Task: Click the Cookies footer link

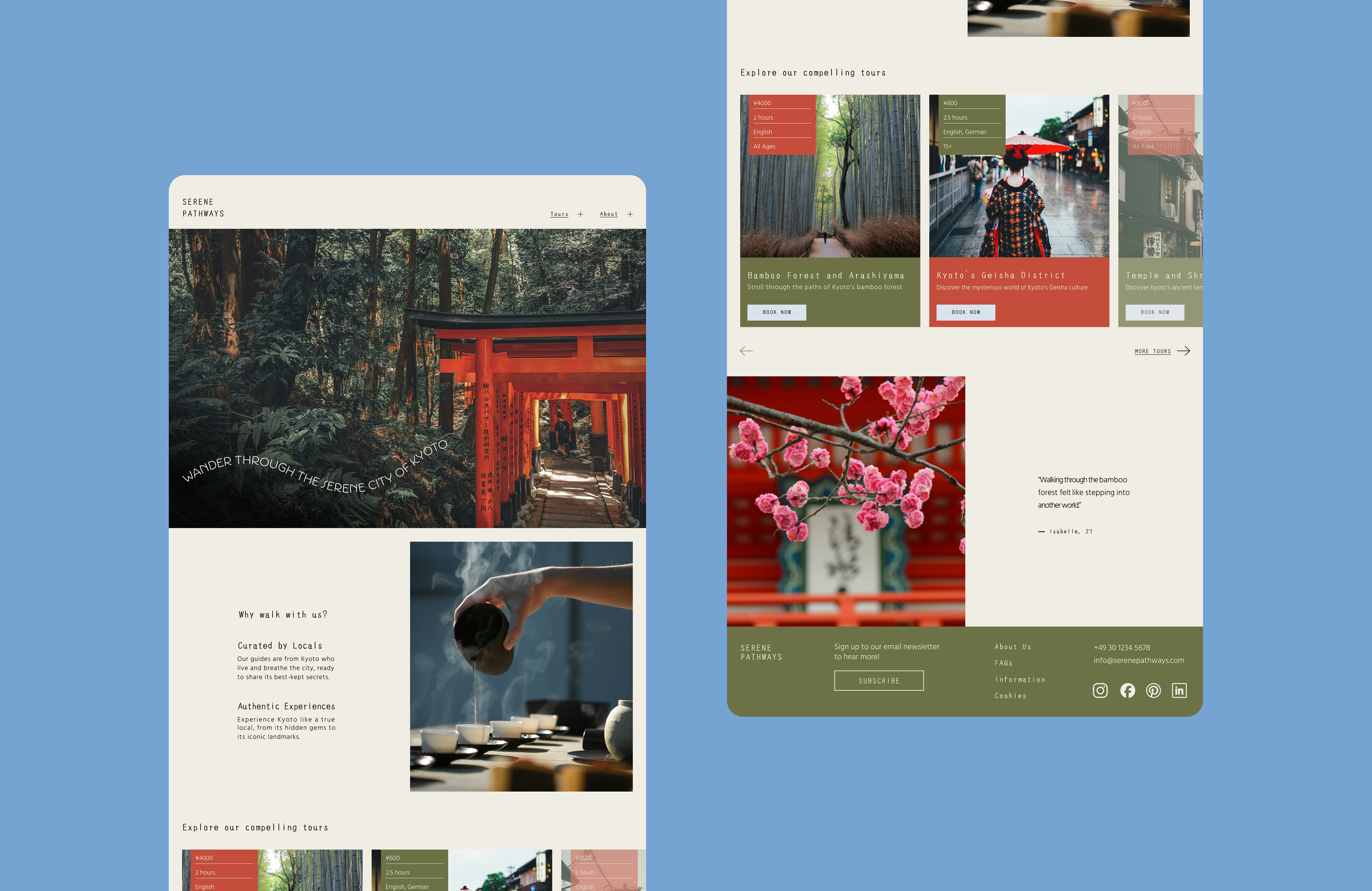Action: click(x=1010, y=696)
